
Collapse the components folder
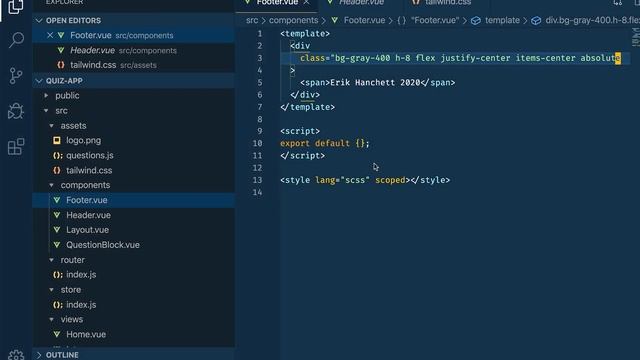click(x=51, y=185)
